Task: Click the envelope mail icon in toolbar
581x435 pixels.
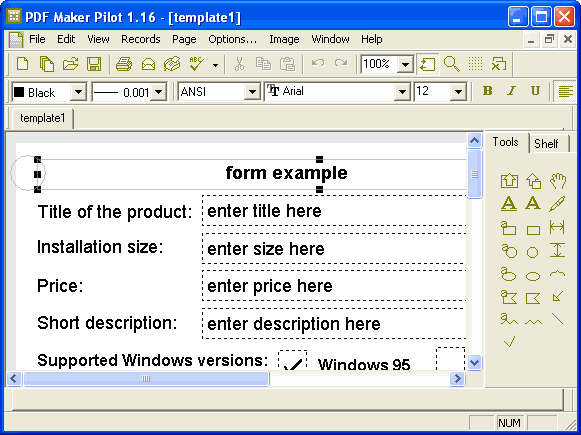Action: coord(148,64)
